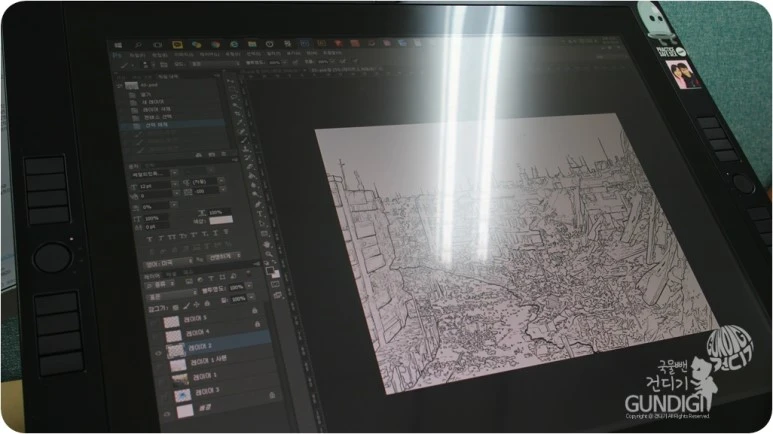Select the Clone Stamp tool
Image resolution: width=773 pixels, height=434 pixels.
click(246, 149)
